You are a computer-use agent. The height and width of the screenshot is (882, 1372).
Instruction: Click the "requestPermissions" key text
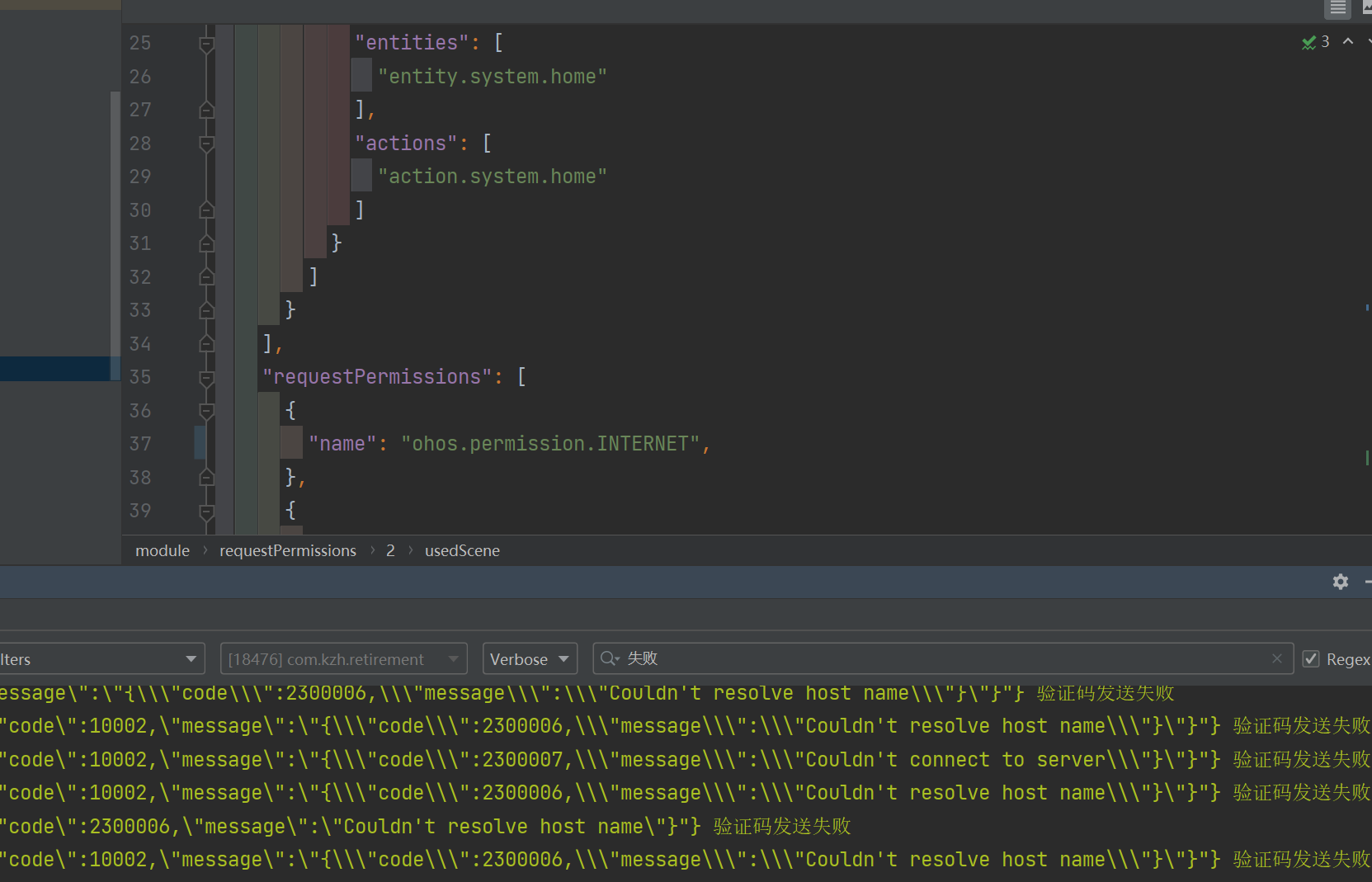377,376
